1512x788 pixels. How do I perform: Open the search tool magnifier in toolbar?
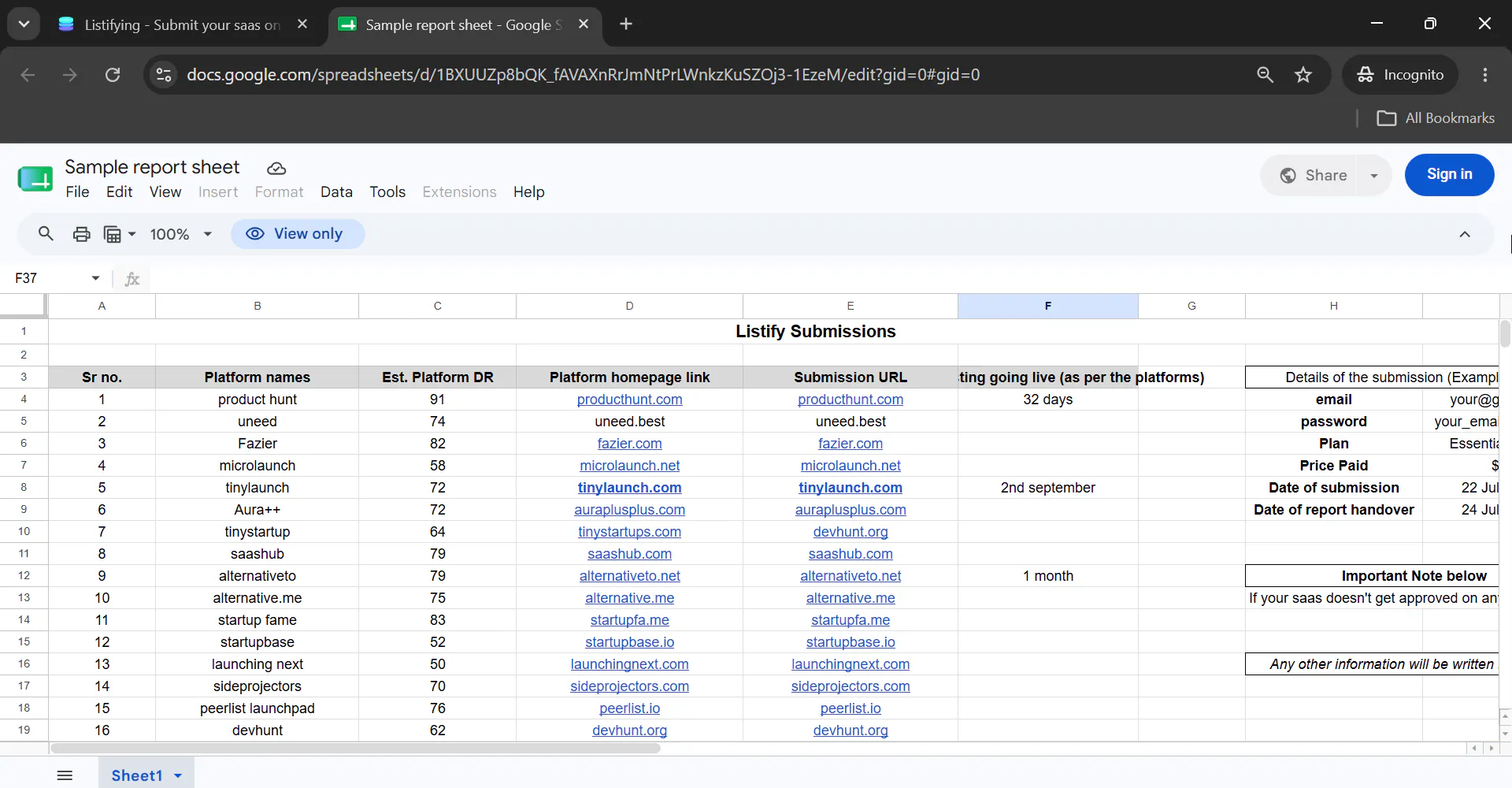[x=46, y=234]
